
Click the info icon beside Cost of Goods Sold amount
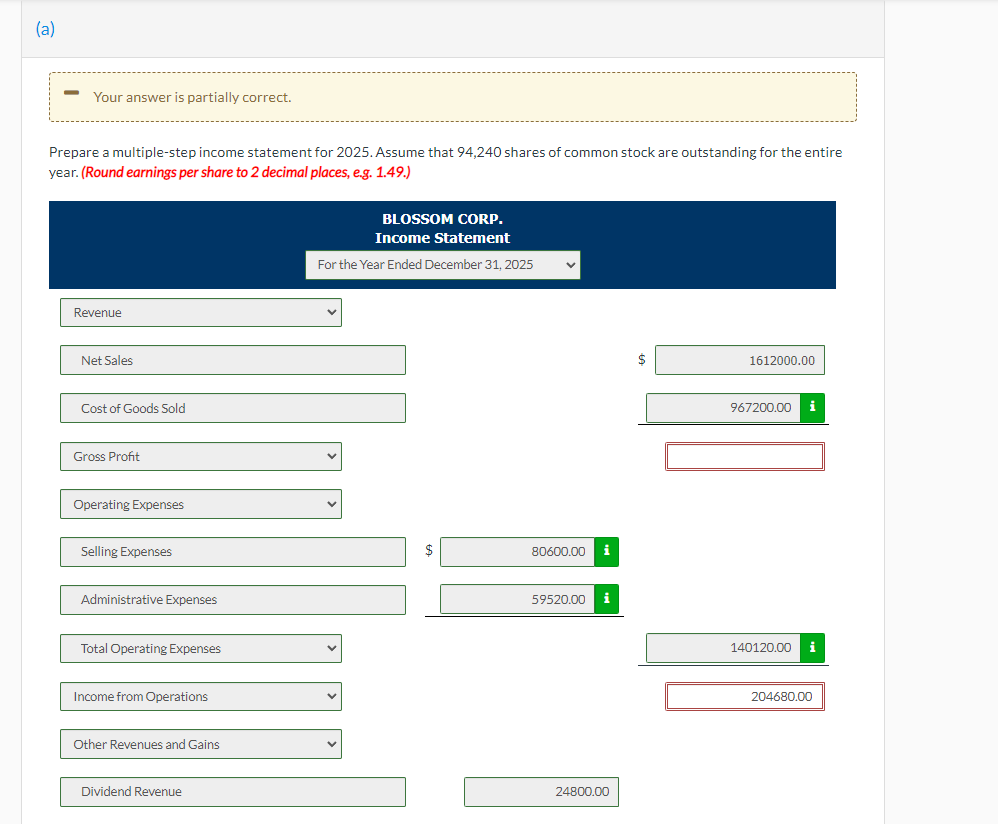[811, 408]
